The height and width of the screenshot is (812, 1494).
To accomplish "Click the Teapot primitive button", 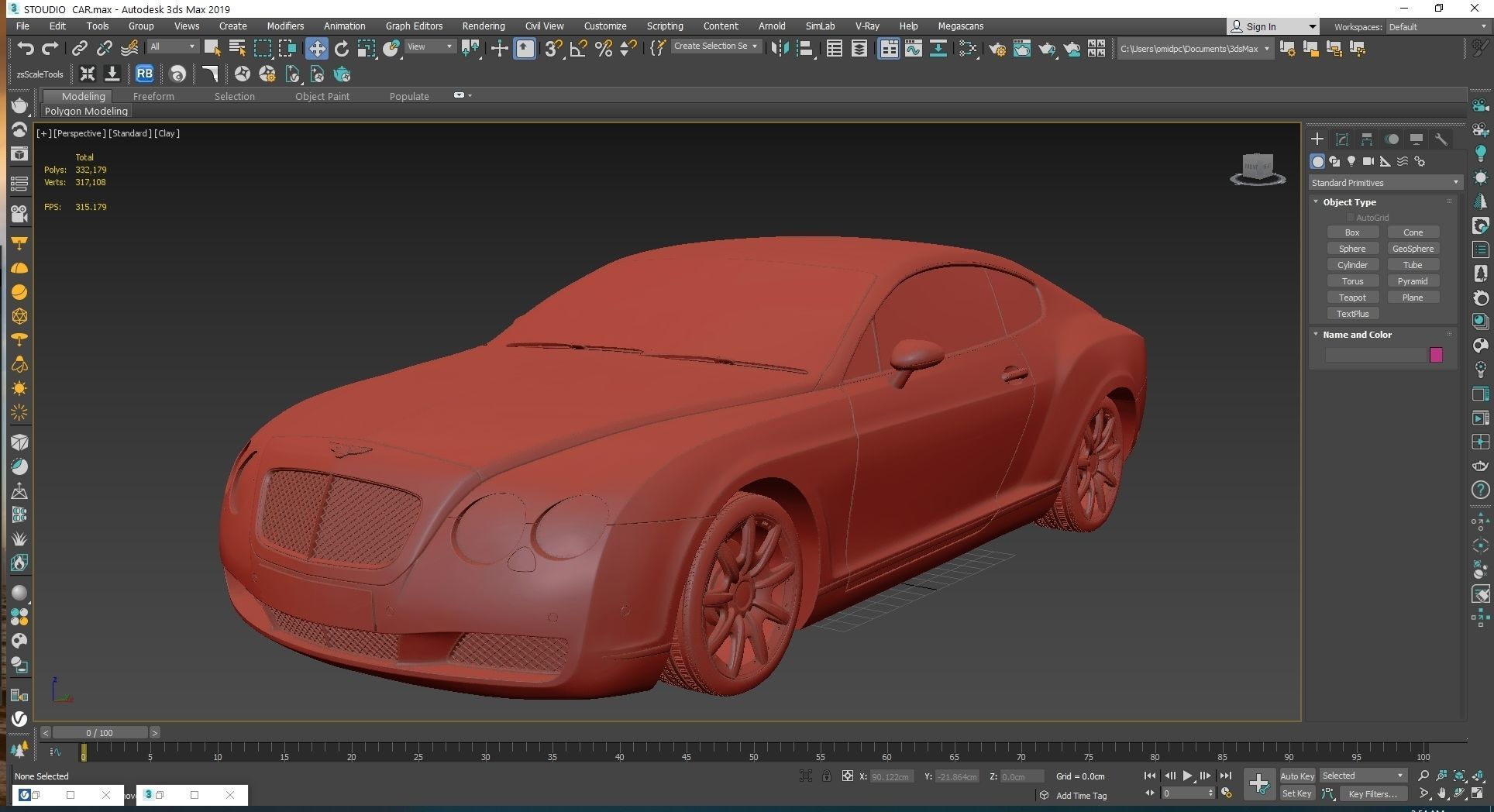I will tap(1352, 298).
